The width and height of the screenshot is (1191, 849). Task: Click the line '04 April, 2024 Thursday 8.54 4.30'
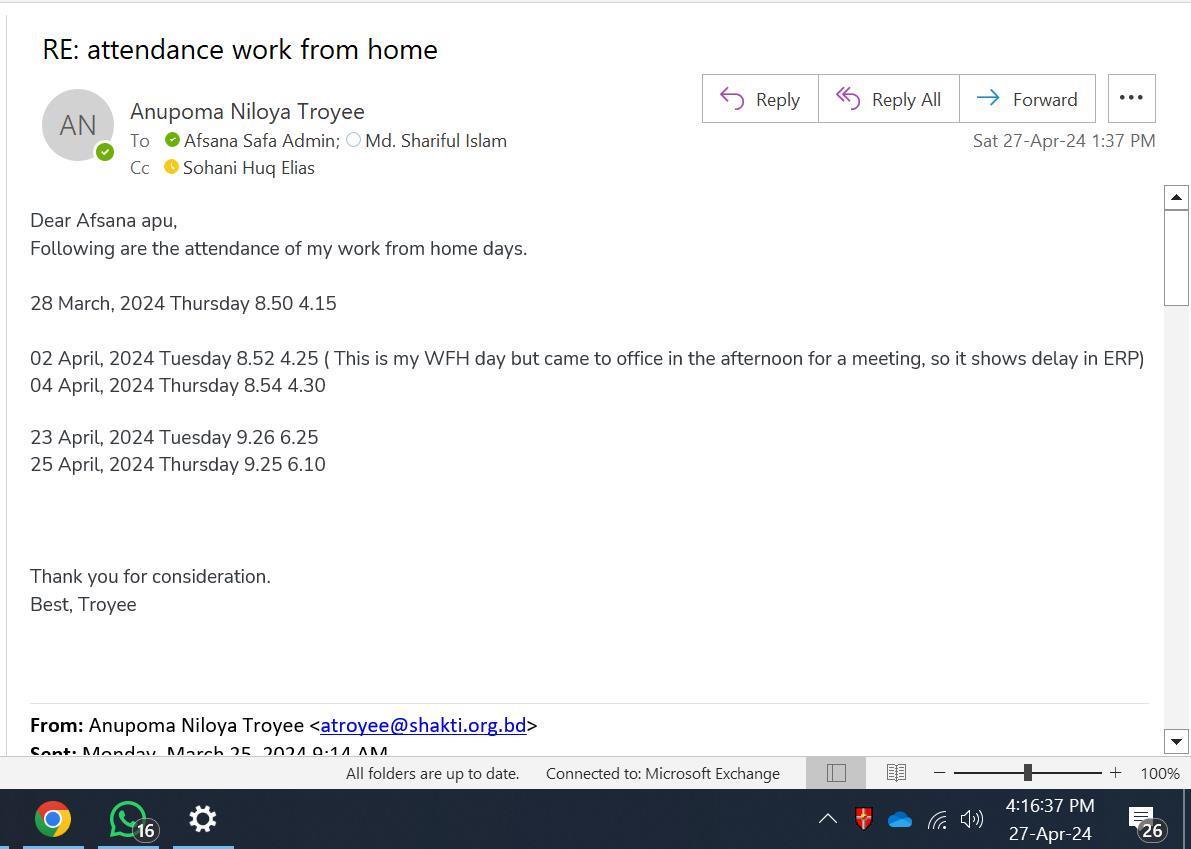pos(178,386)
